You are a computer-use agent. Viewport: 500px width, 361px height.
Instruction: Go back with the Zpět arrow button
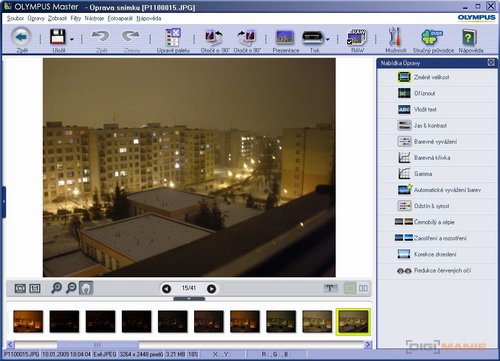pos(21,37)
